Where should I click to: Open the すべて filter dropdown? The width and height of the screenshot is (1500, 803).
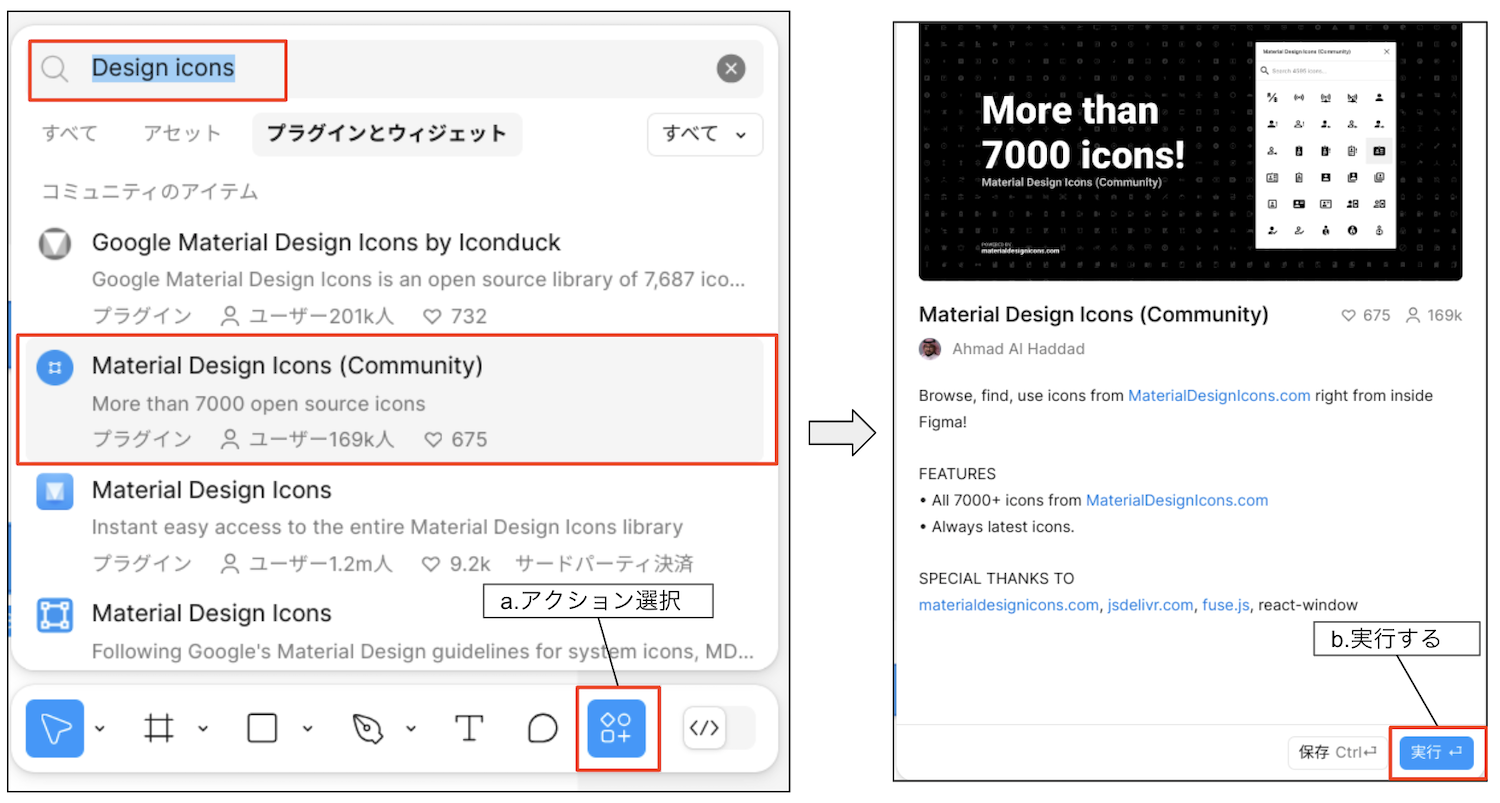click(x=705, y=134)
